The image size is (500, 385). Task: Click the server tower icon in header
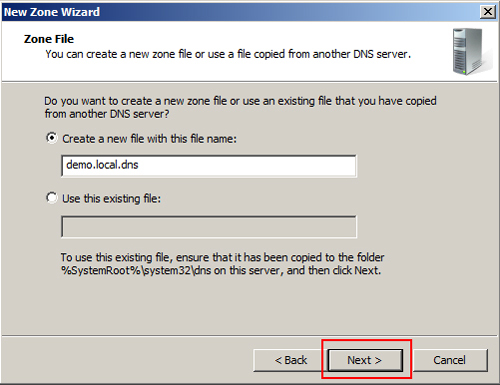(471, 52)
